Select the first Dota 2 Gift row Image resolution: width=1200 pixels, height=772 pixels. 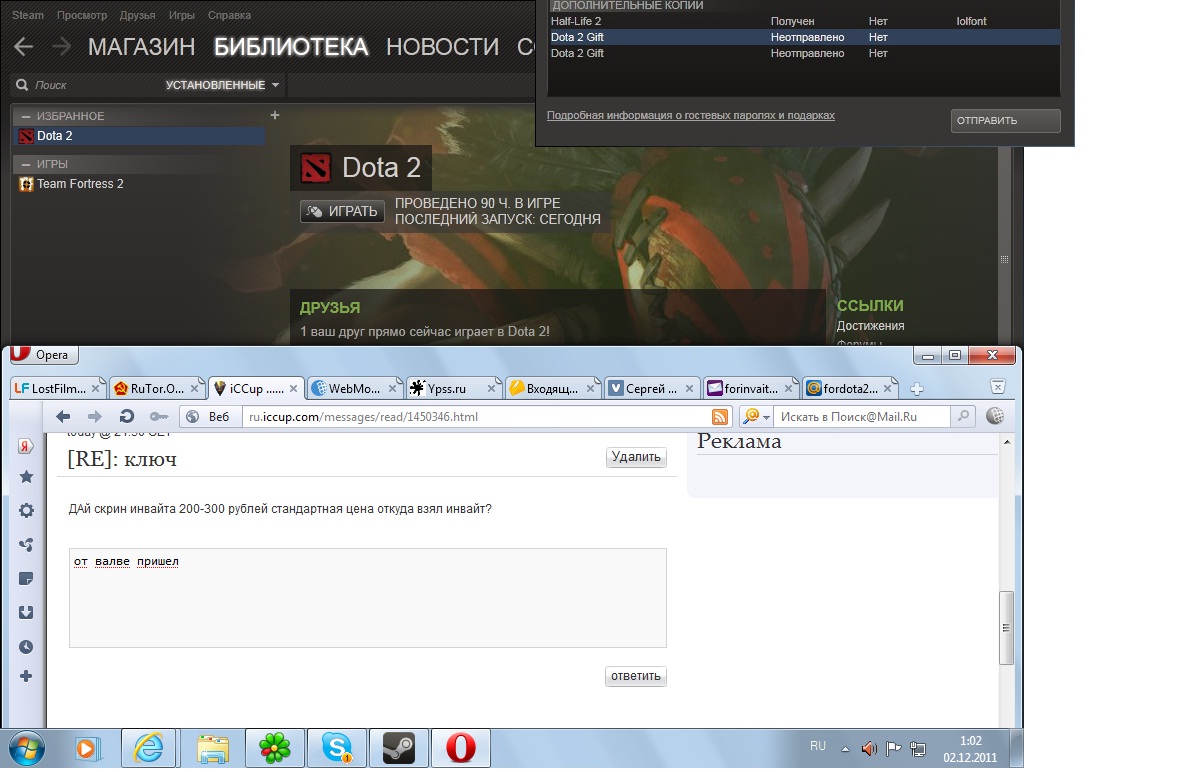point(805,37)
